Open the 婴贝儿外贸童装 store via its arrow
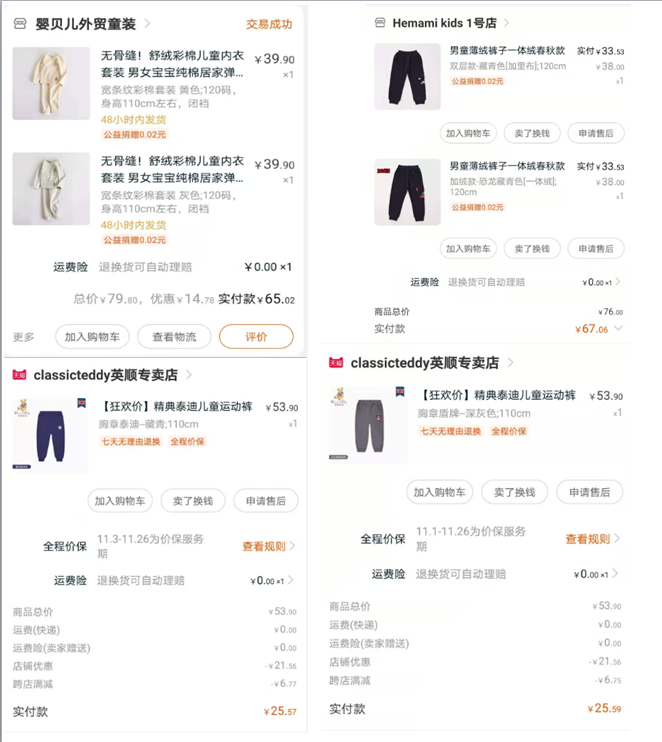 (147, 23)
